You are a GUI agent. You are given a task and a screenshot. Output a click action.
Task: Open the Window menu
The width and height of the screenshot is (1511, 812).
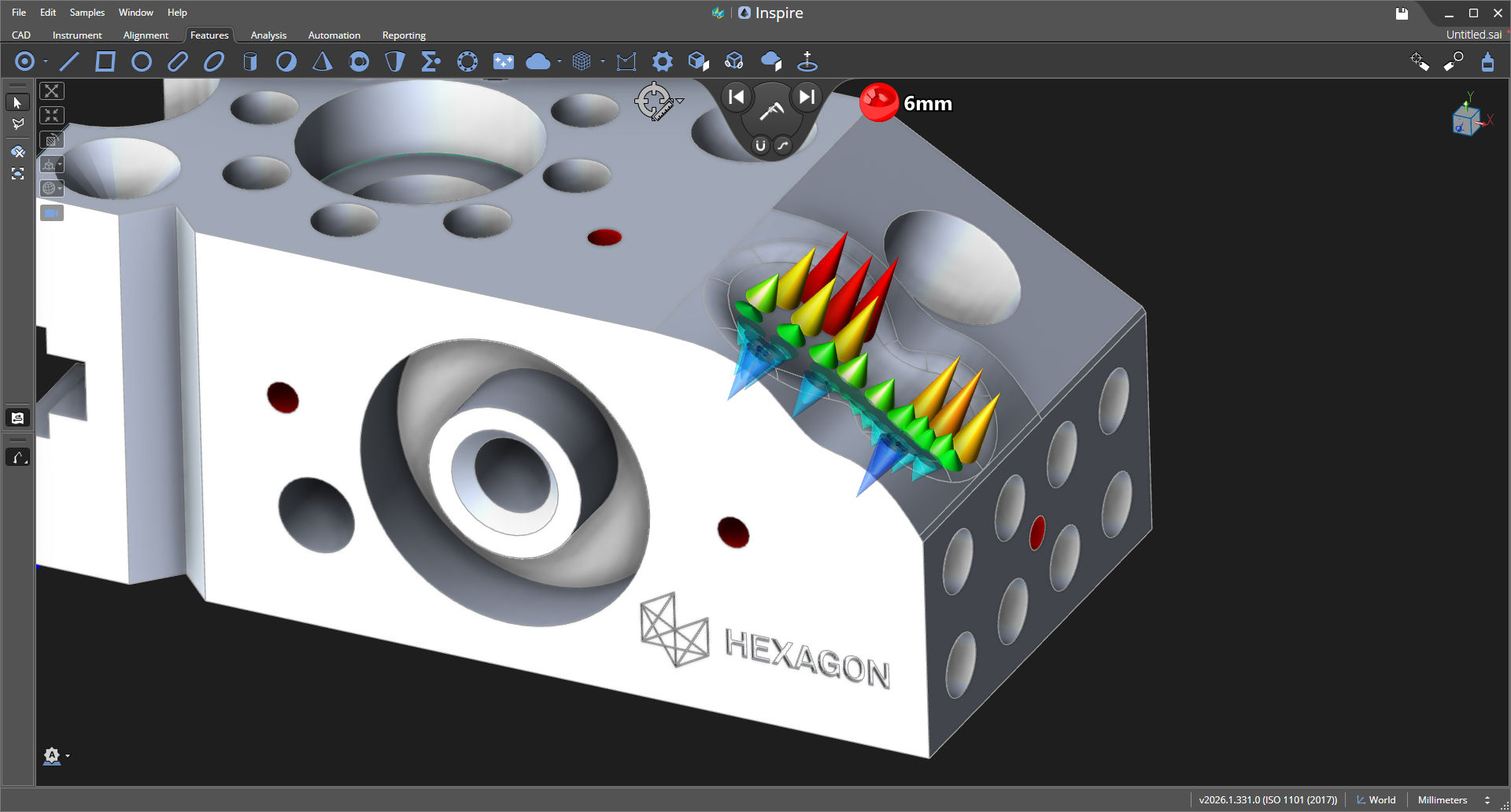(135, 13)
